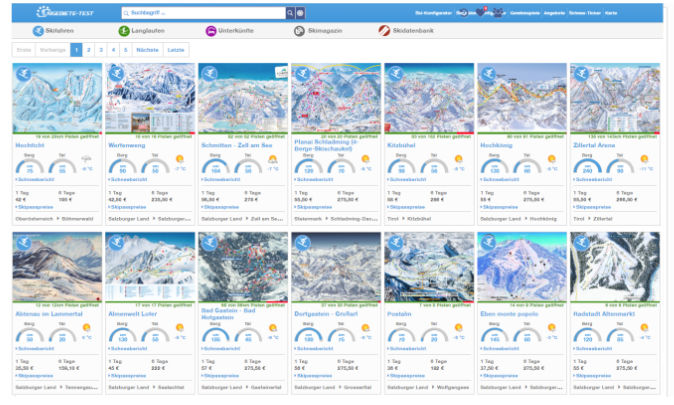
Task: Click into the Suchbegriff search field
Action: [x=204, y=13]
